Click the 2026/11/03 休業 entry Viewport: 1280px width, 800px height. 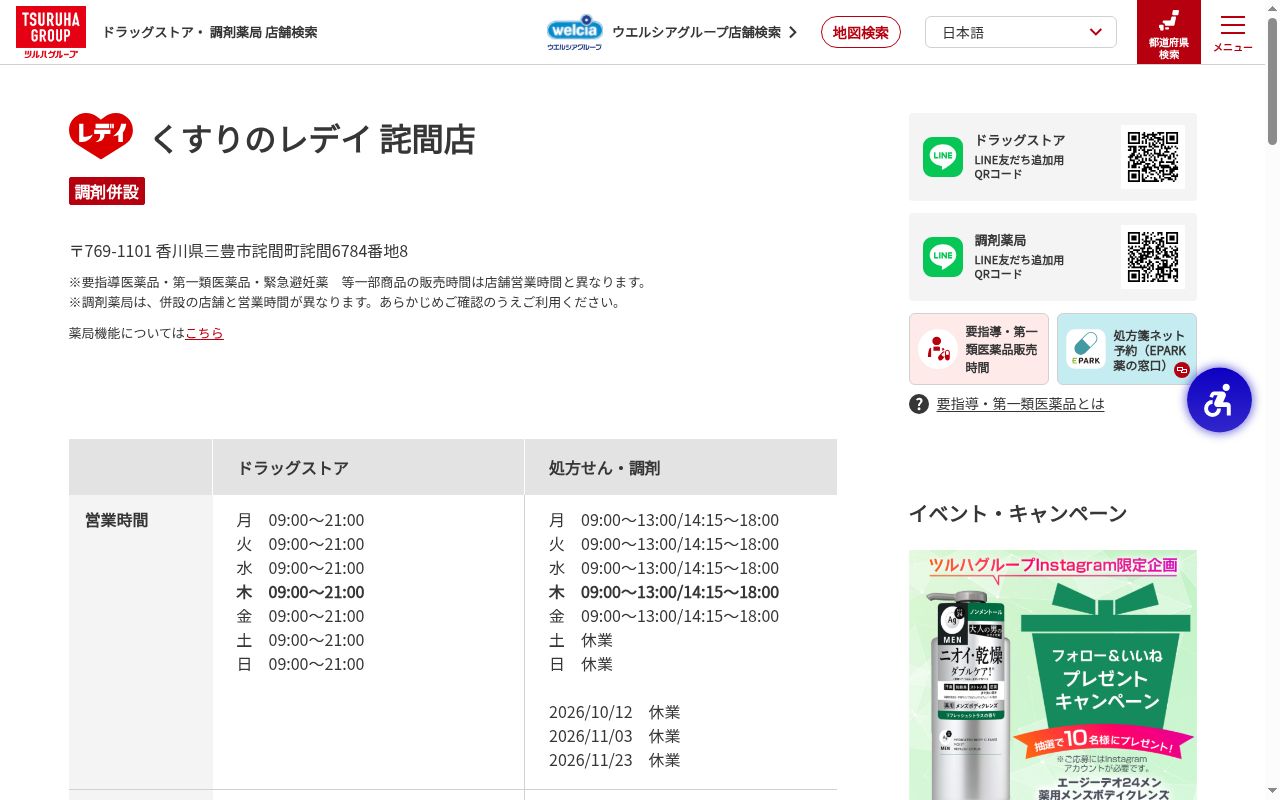614,736
